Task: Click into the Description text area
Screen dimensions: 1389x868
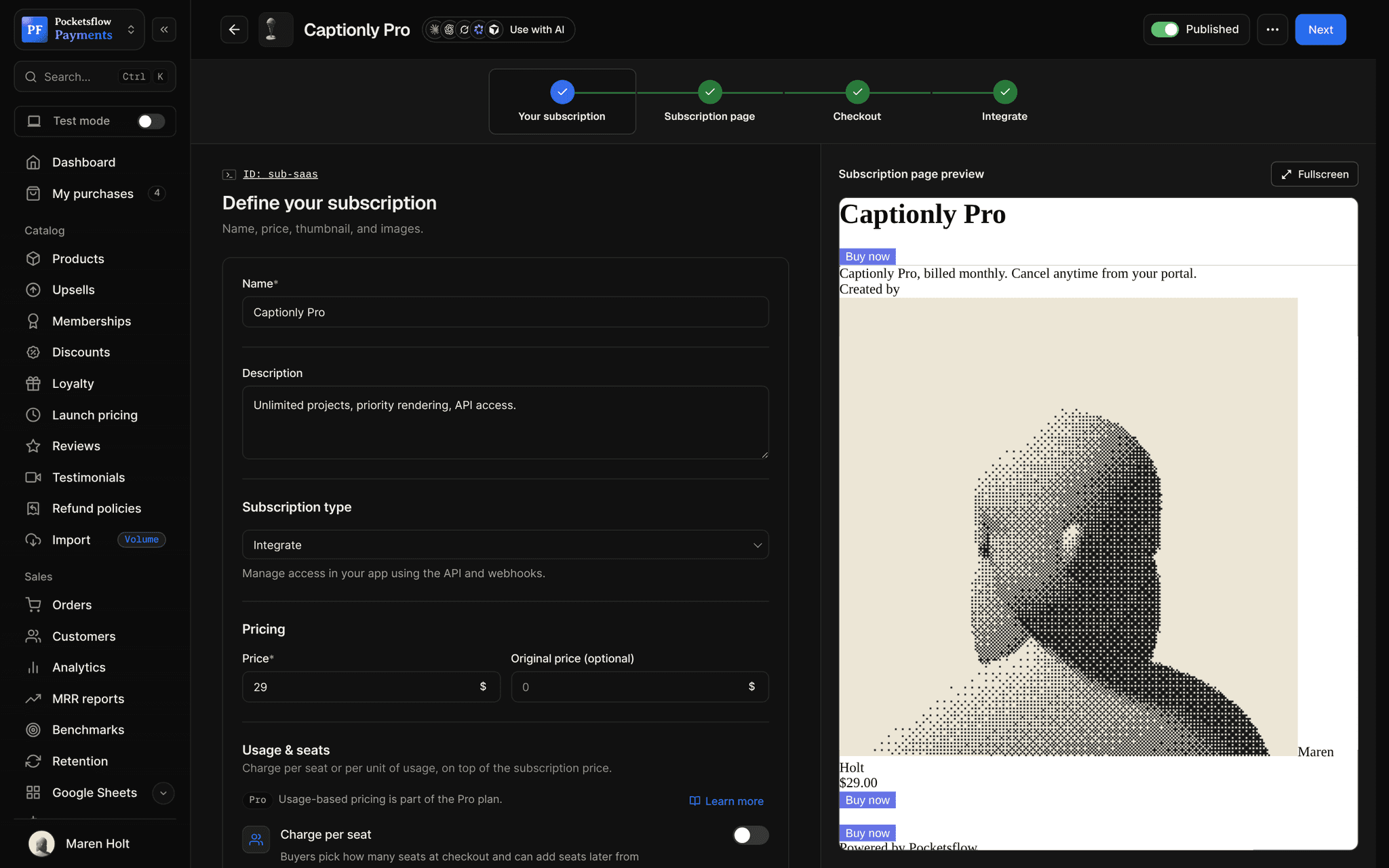Action: click(x=505, y=422)
